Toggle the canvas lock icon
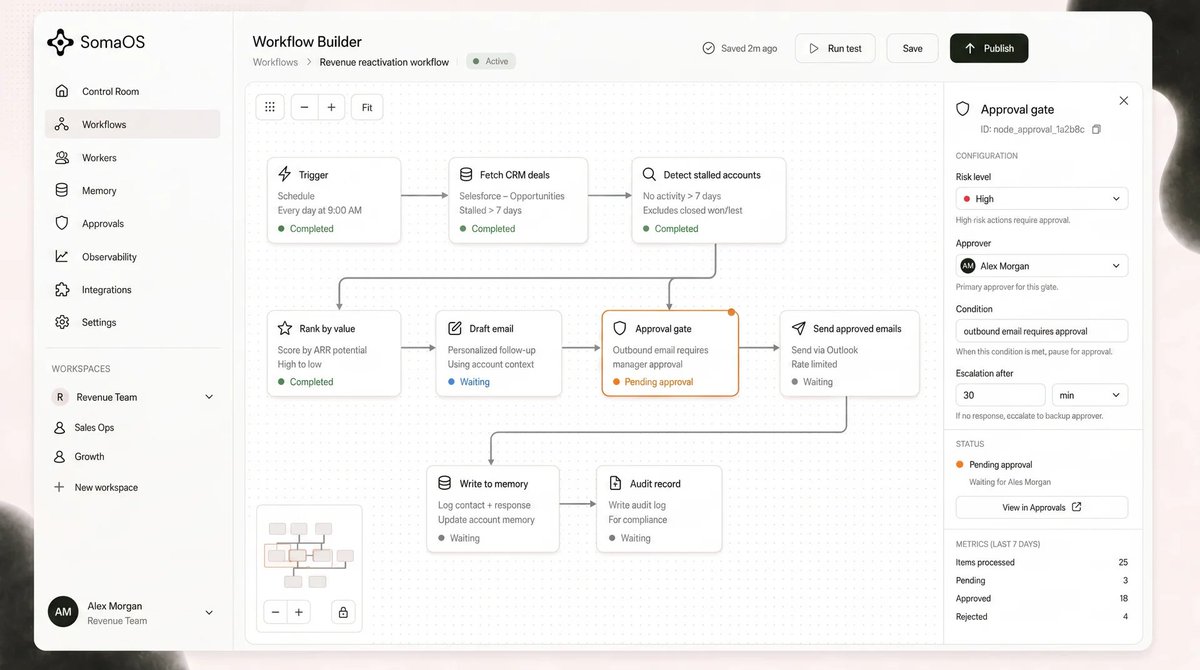 coord(343,612)
